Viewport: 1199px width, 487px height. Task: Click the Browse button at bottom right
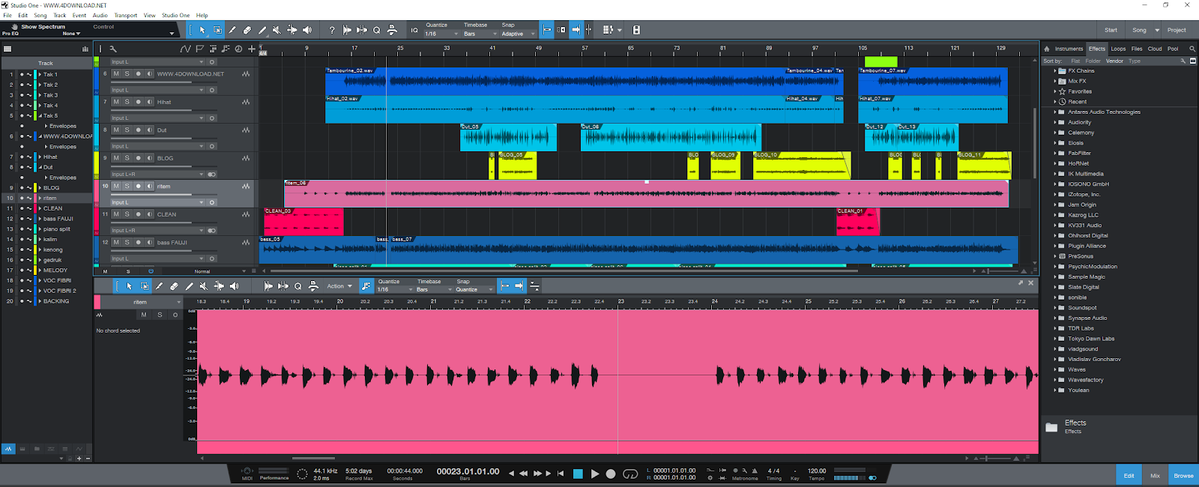(x=1184, y=475)
